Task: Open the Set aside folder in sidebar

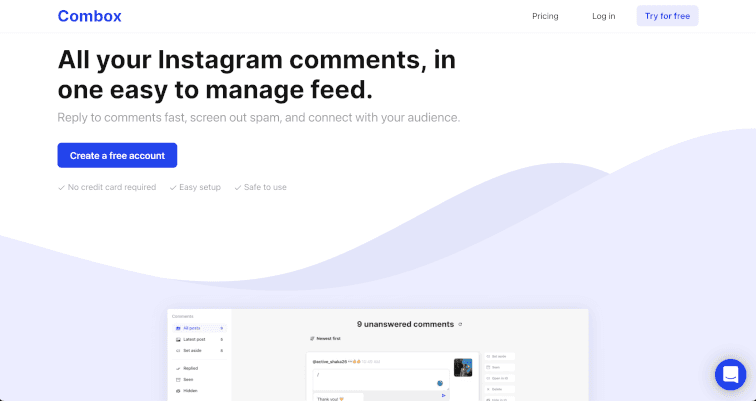Action: point(192,351)
